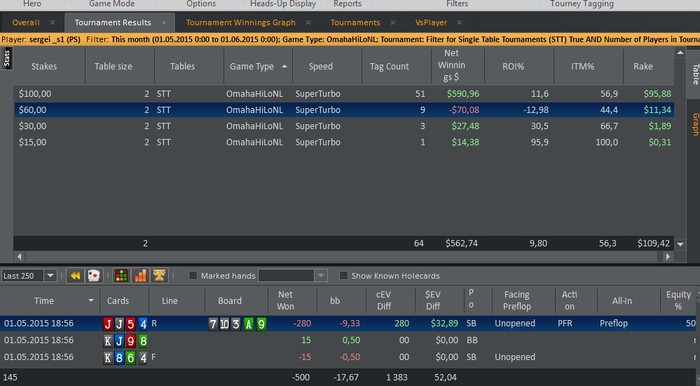Click the horizontal scrollbar right arrow
700x386 pixels.
tap(668, 257)
